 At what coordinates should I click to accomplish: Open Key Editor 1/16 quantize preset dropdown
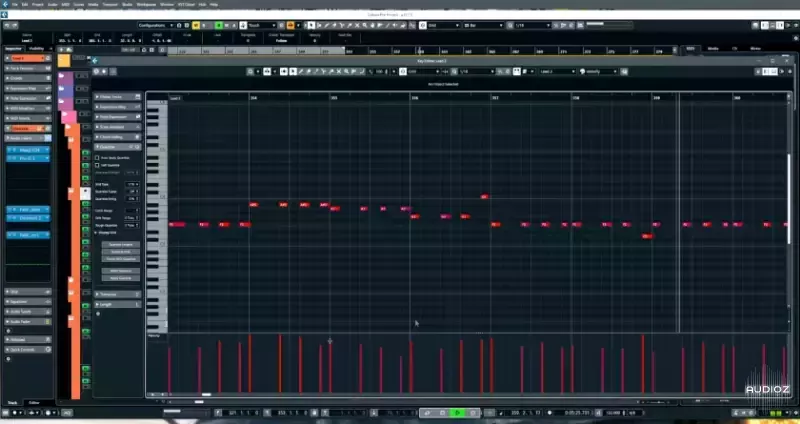coord(477,71)
